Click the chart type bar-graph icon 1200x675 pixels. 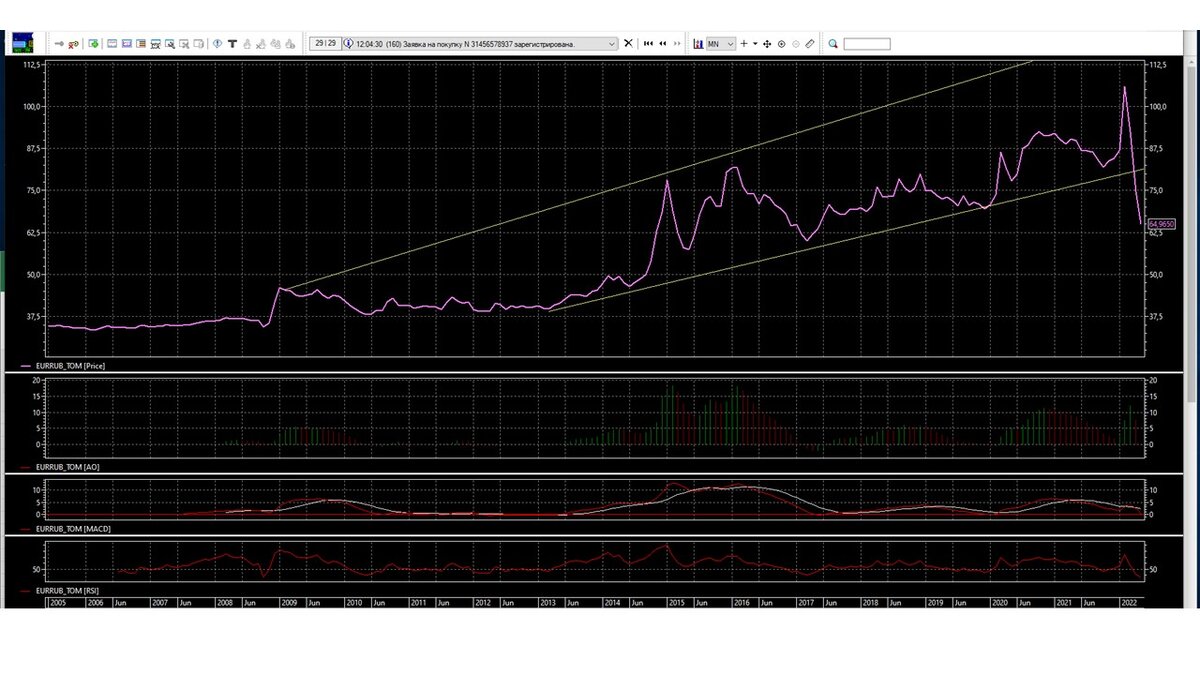[x=698, y=43]
